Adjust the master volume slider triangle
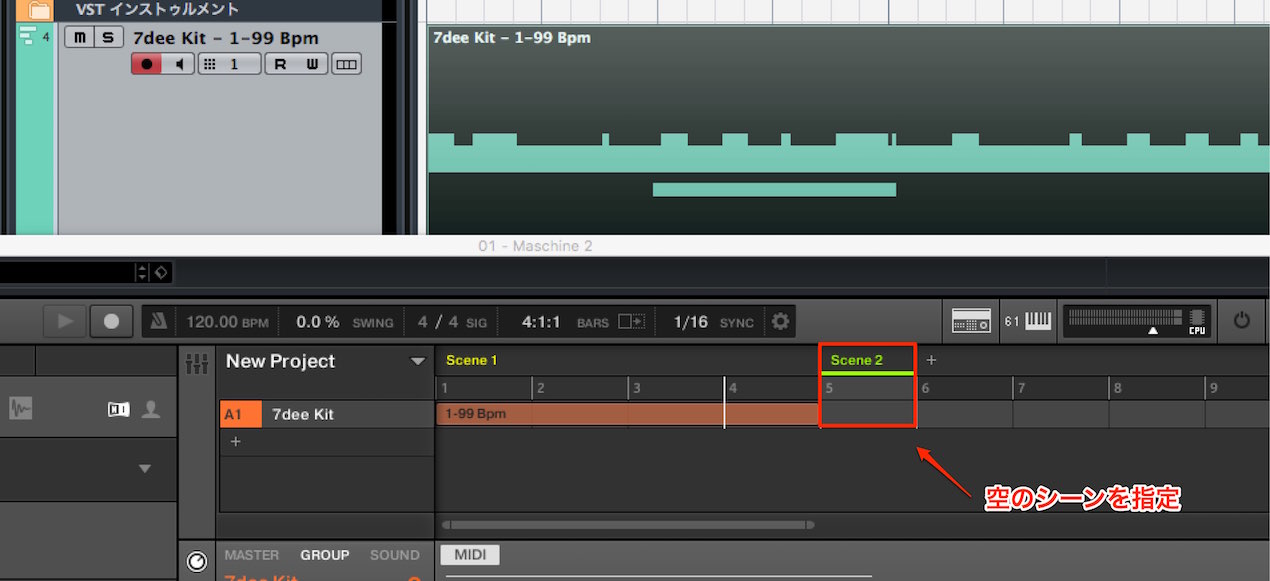The height and width of the screenshot is (581, 1270). point(1152,330)
